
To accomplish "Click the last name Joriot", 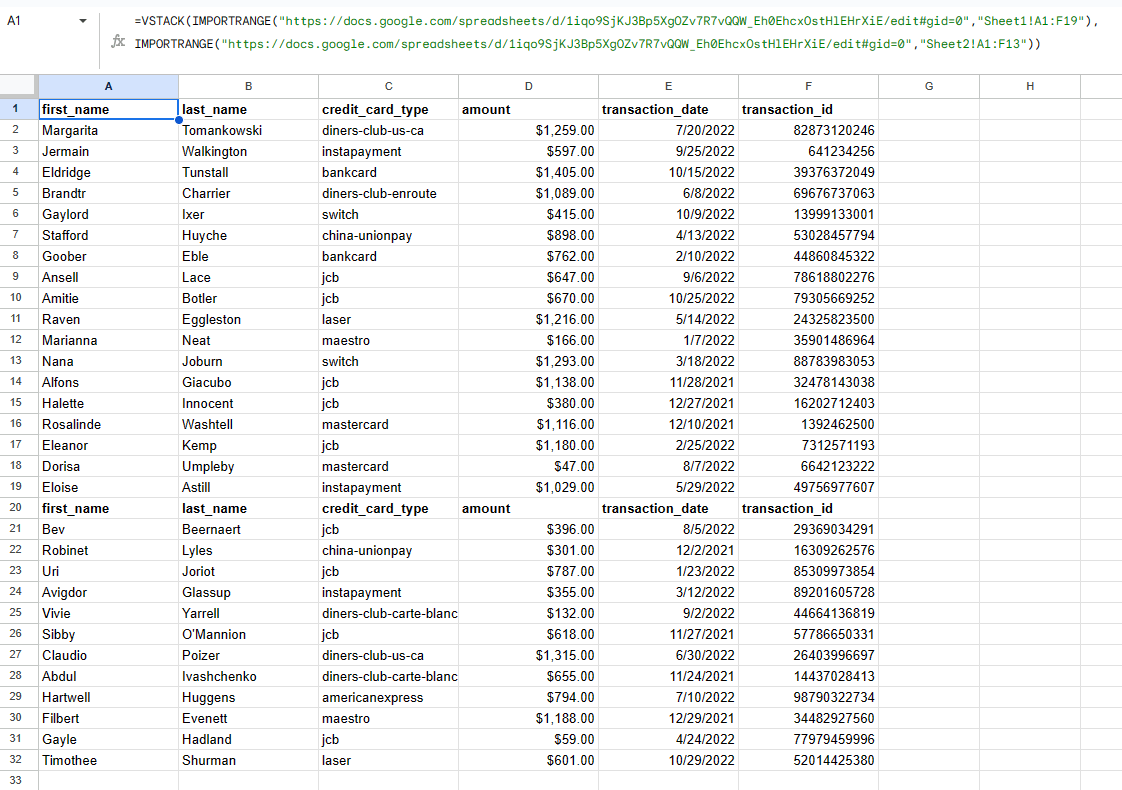I will point(248,571).
